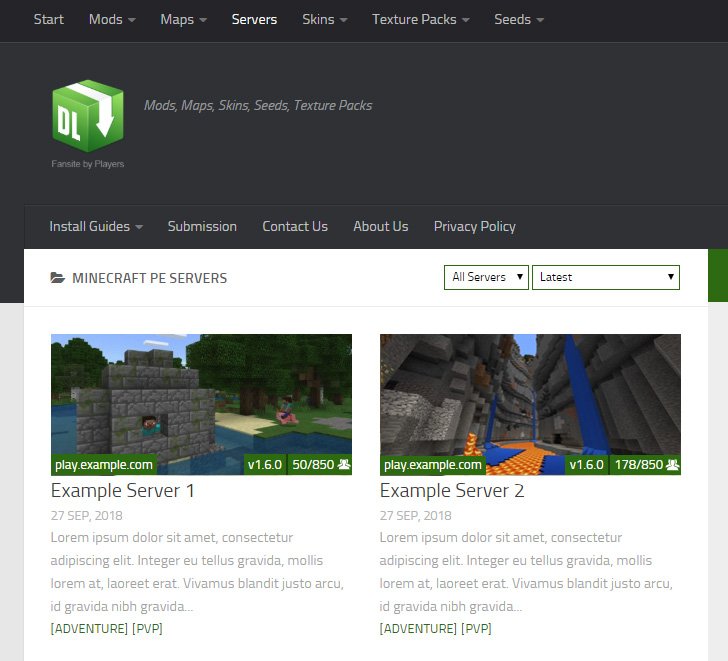Open the Example Server 1 title link
728x661 pixels.
pos(123,491)
